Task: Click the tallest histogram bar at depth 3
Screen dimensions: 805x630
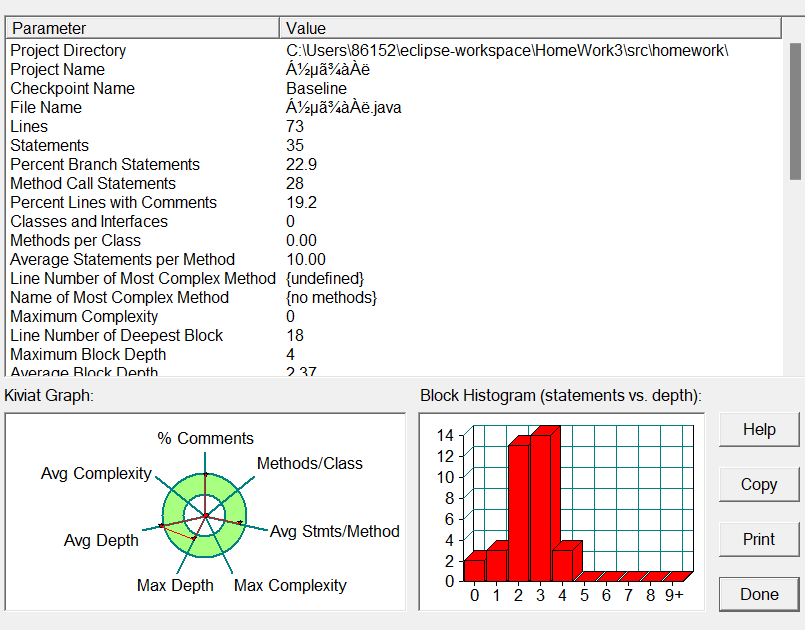Action: pyautogui.click(x=541, y=507)
